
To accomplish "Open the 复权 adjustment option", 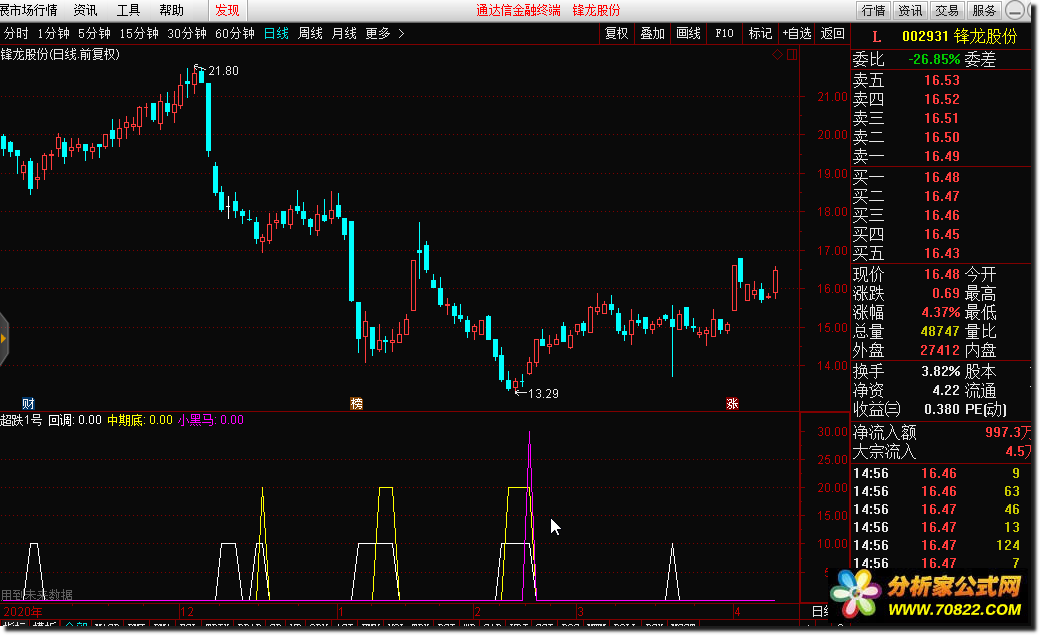I will point(616,33).
